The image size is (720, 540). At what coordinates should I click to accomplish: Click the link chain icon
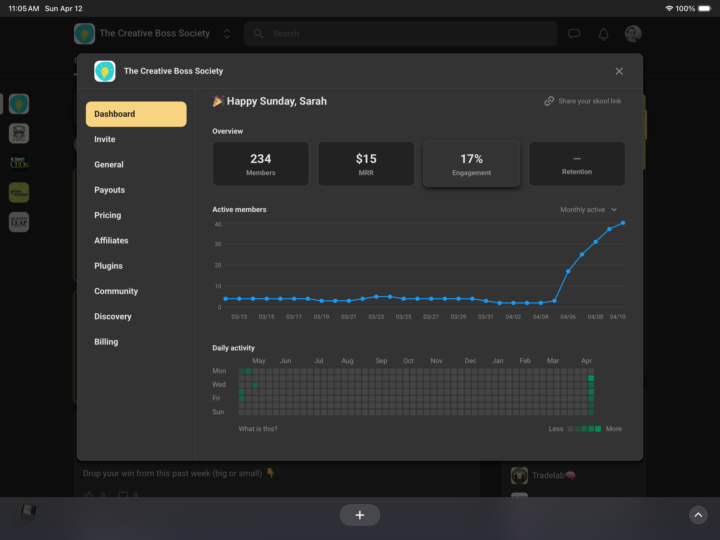[549, 101]
